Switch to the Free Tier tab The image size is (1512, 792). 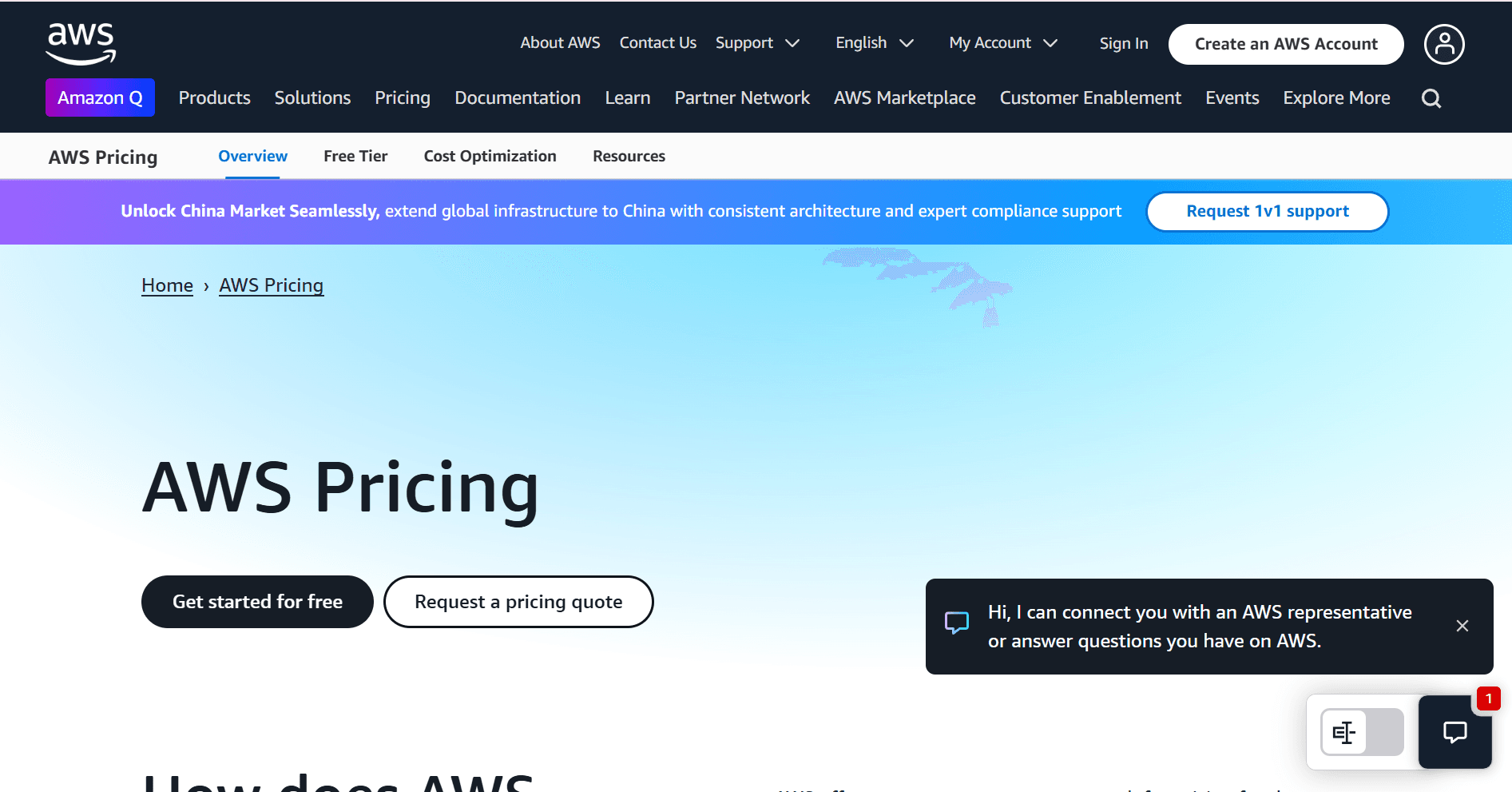(x=355, y=156)
